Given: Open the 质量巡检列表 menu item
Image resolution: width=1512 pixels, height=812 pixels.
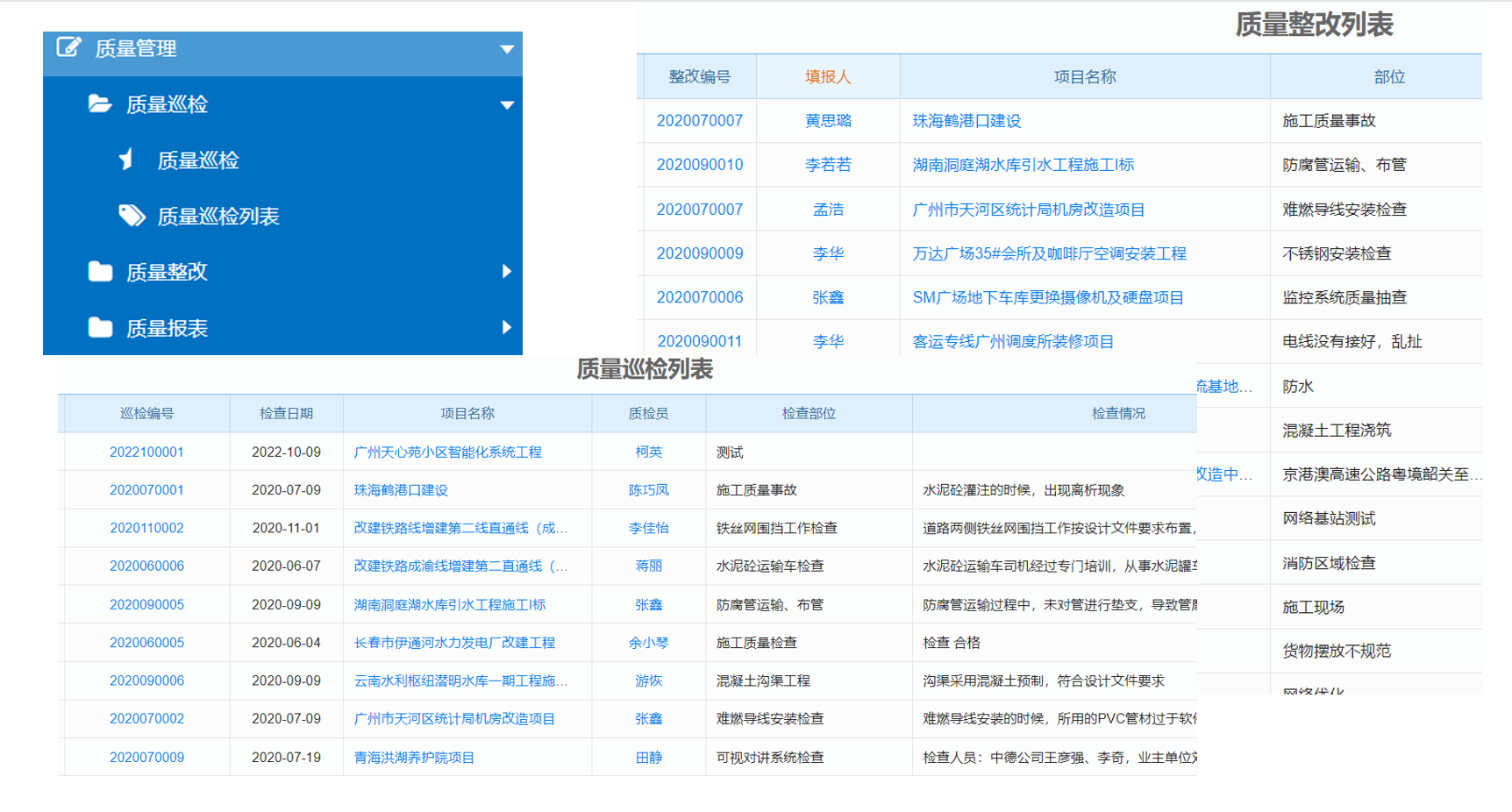Looking at the screenshot, I should click(x=218, y=217).
